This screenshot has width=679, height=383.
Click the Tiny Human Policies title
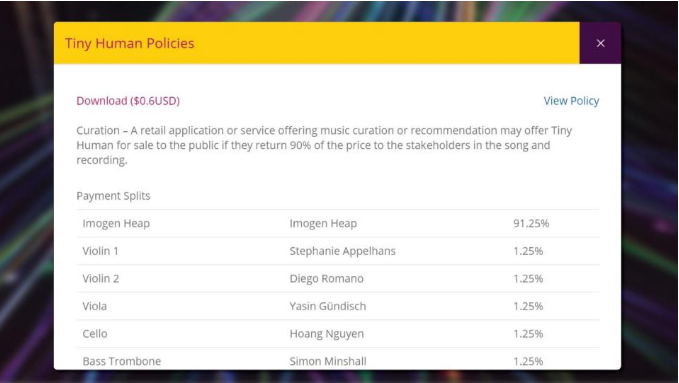point(129,43)
